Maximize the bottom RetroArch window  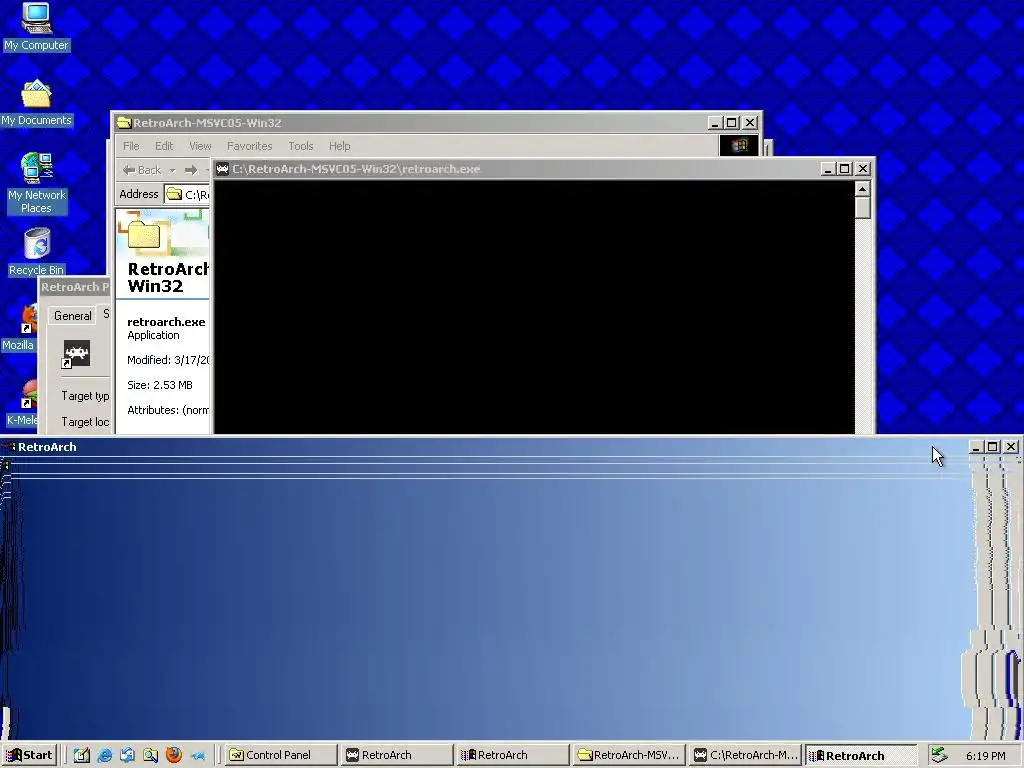pyautogui.click(x=993, y=447)
